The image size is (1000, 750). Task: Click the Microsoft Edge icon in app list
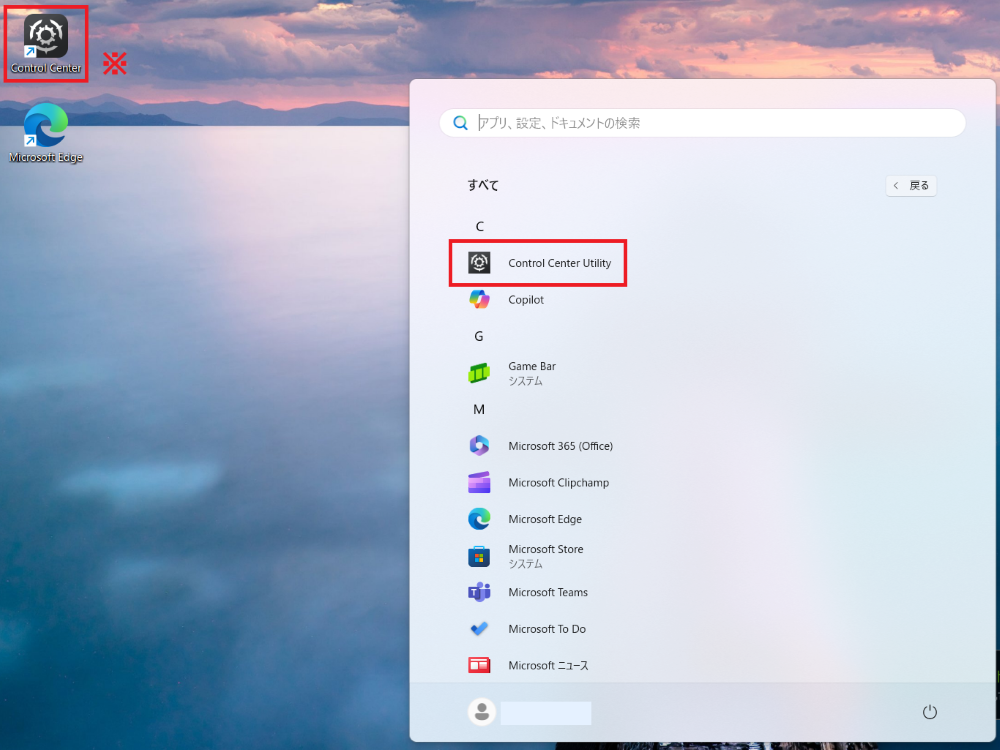tap(479, 518)
